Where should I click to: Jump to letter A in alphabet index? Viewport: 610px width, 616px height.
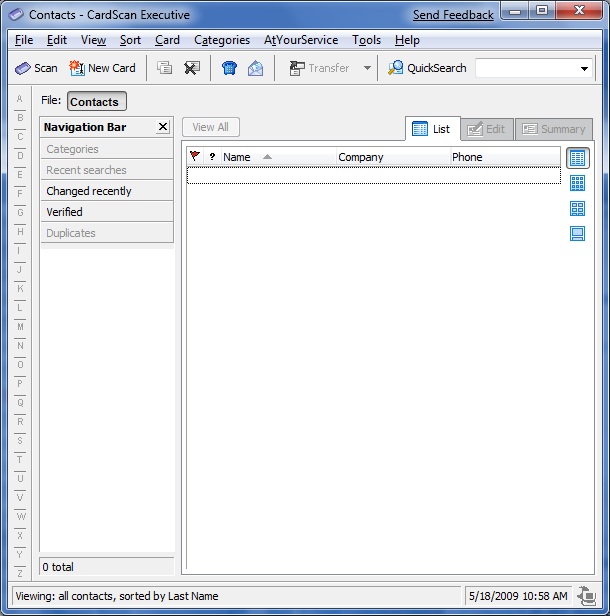coord(20,99)
